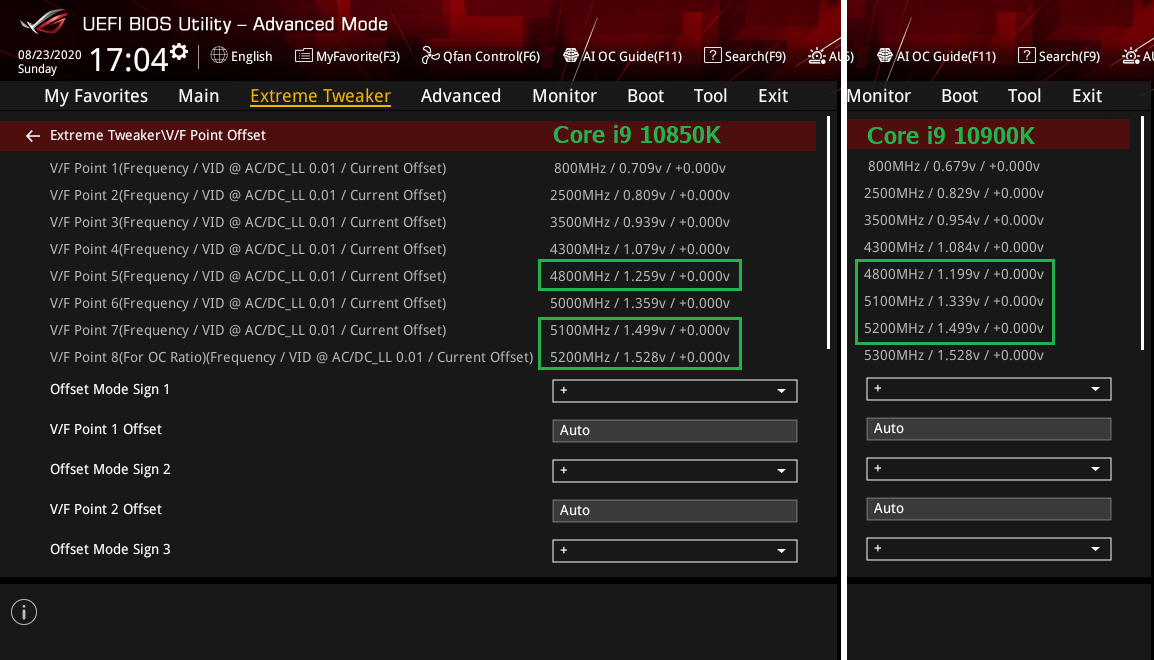Screen dimensions: 1154x660
Task: Click the info circle icon
Action: coord(24,612)
